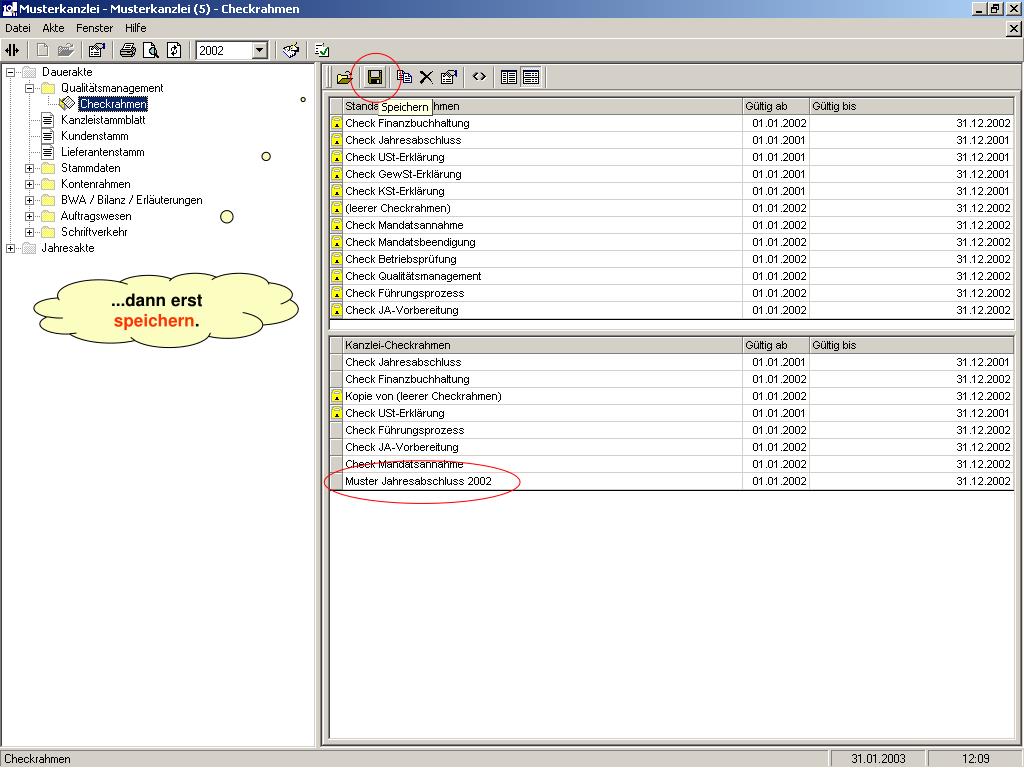Click Gültig bis header in Kanzlei-Checkrahmen table

[912, 345]
